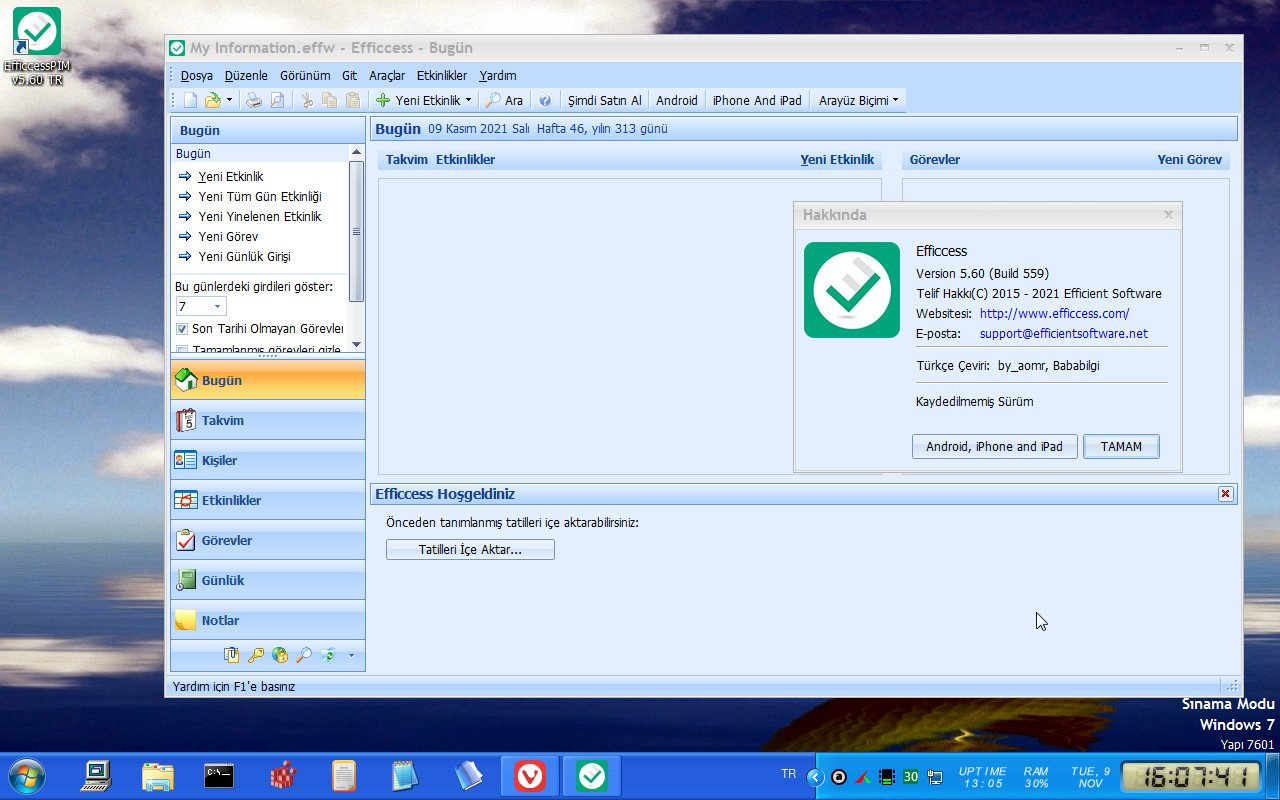Click the support email link
The width and height of the screenshot is (1280, 800).
pyautogui.click(x=1064, y=334)
